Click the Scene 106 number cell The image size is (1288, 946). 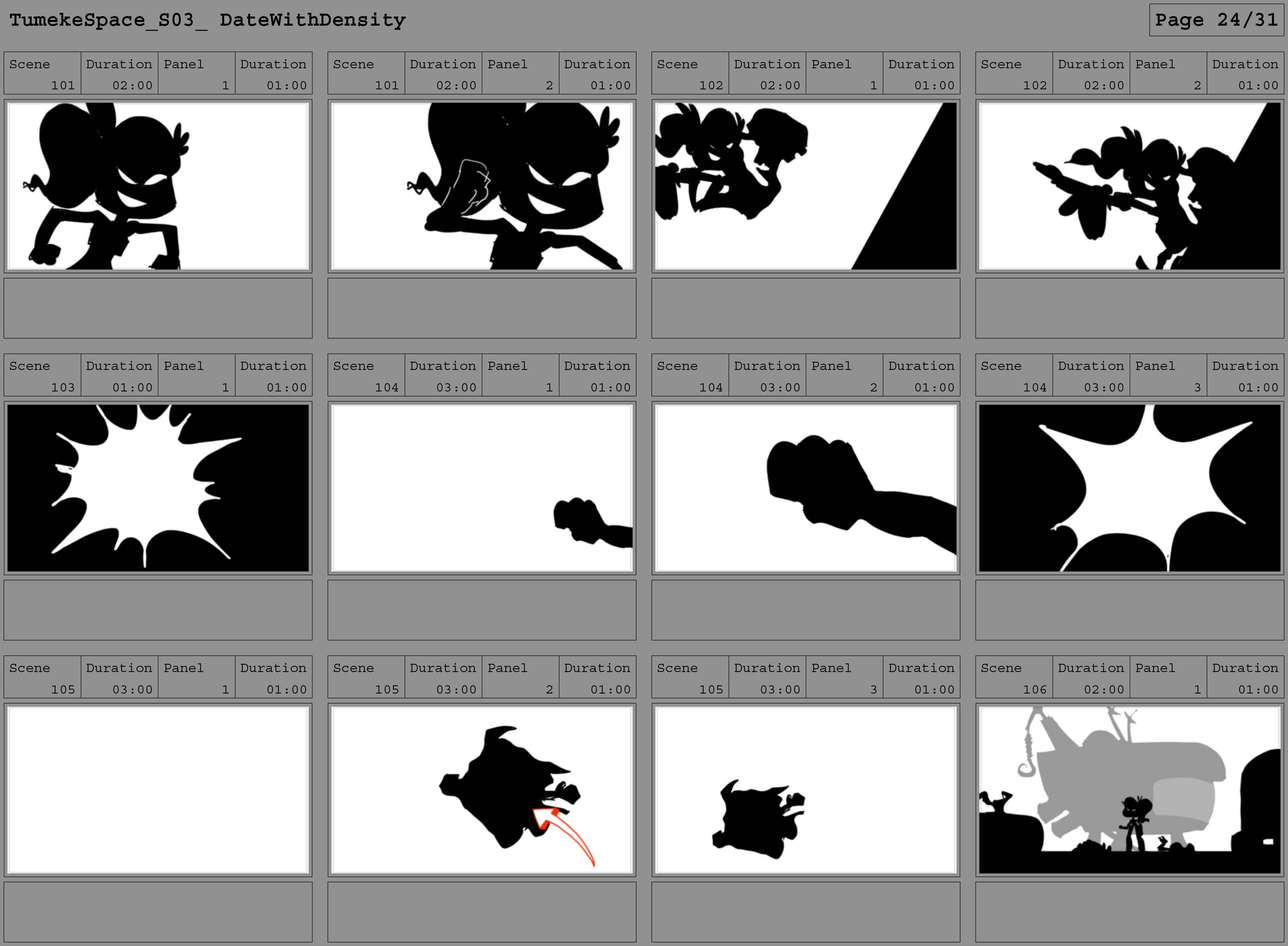1014,677
